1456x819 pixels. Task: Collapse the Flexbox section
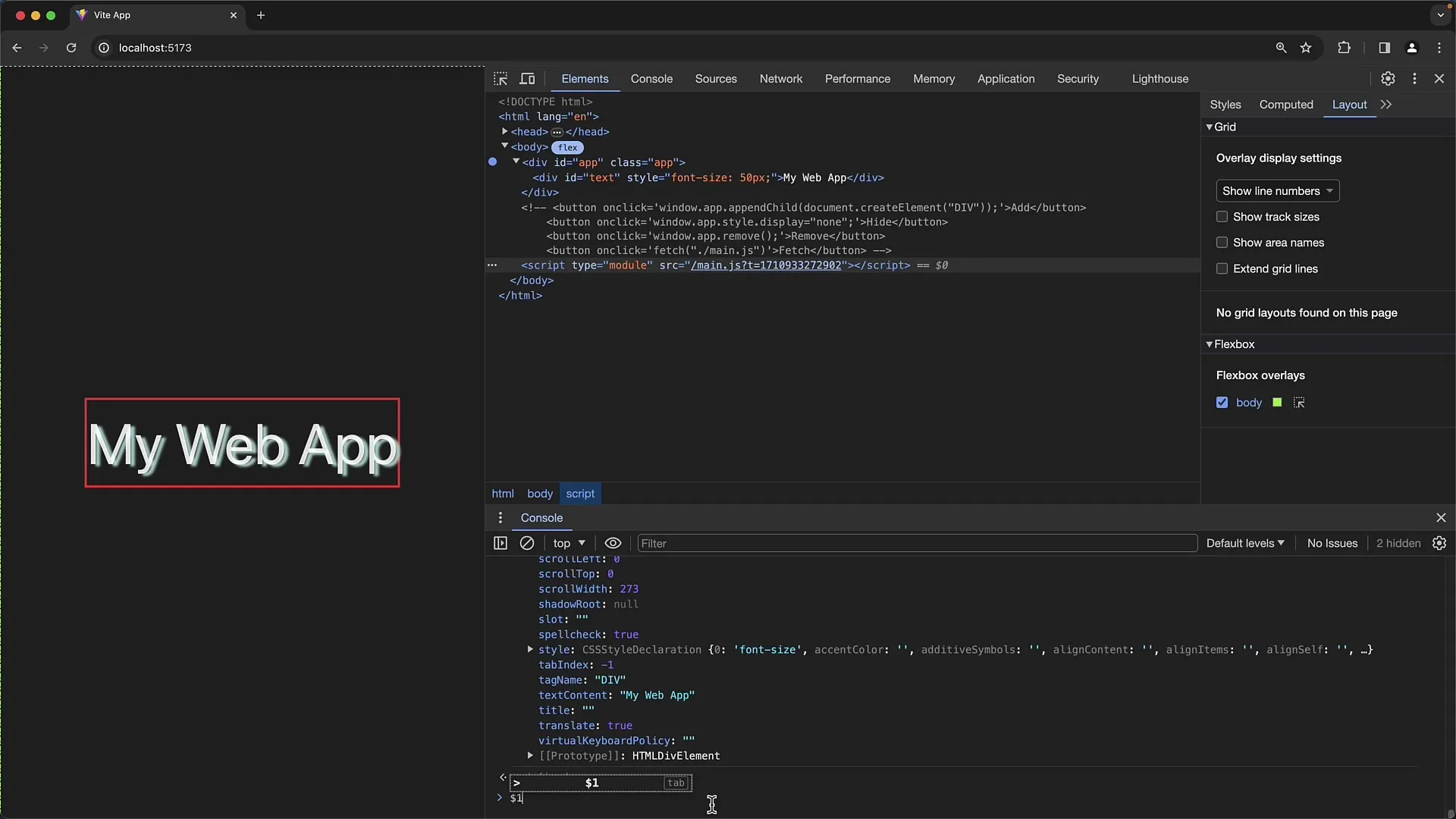[1210, 344]
